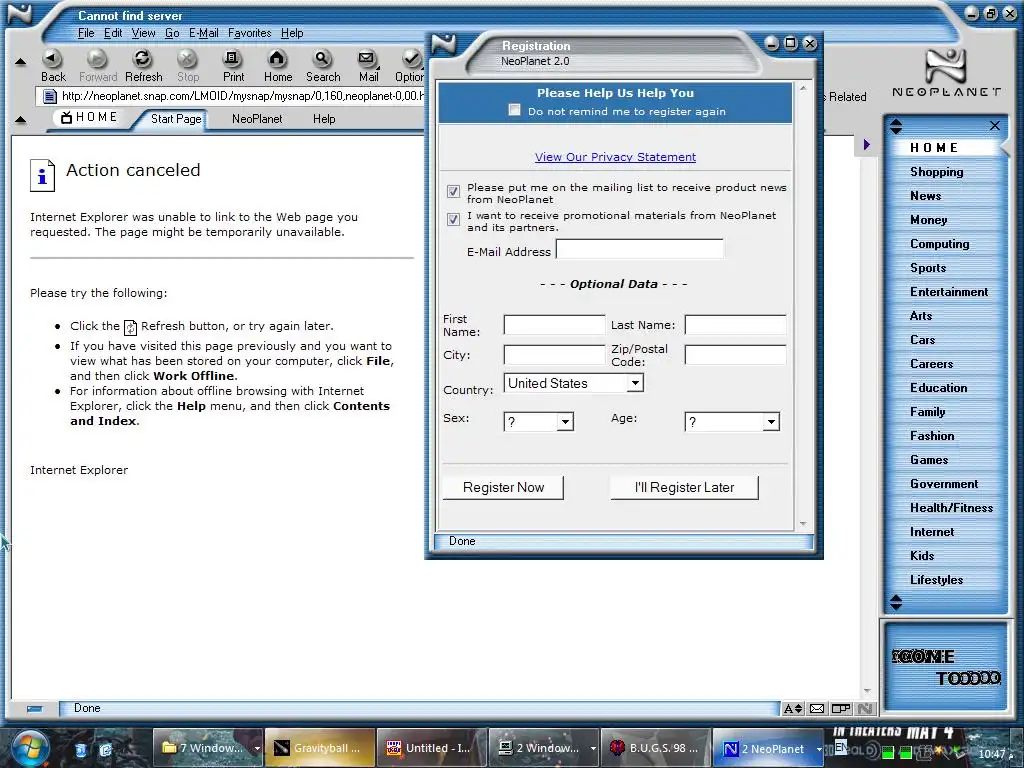Click the Zip/Postal Code input field
The image size is (1024, 768).
tap(735, 355)
